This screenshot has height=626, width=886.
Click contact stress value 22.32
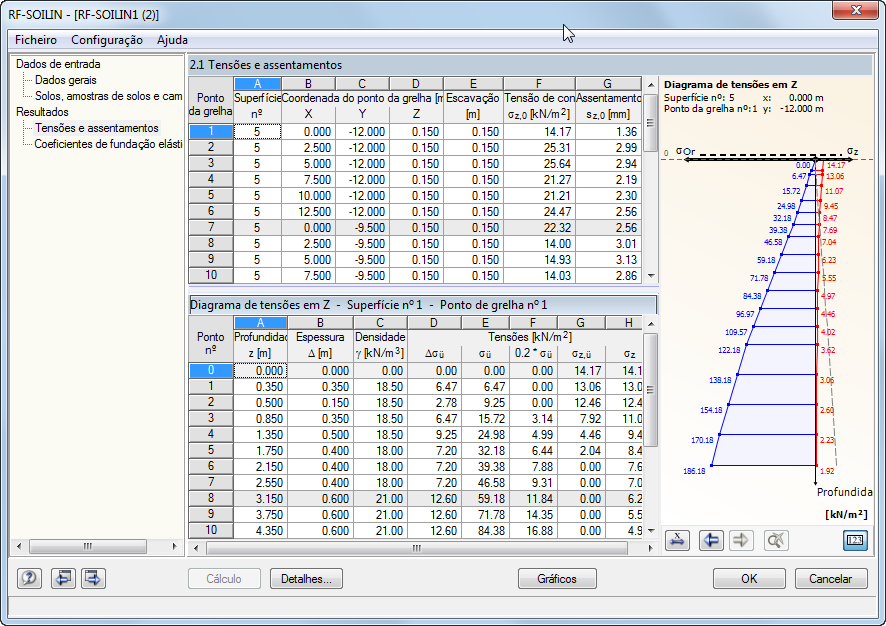[539, 228]
